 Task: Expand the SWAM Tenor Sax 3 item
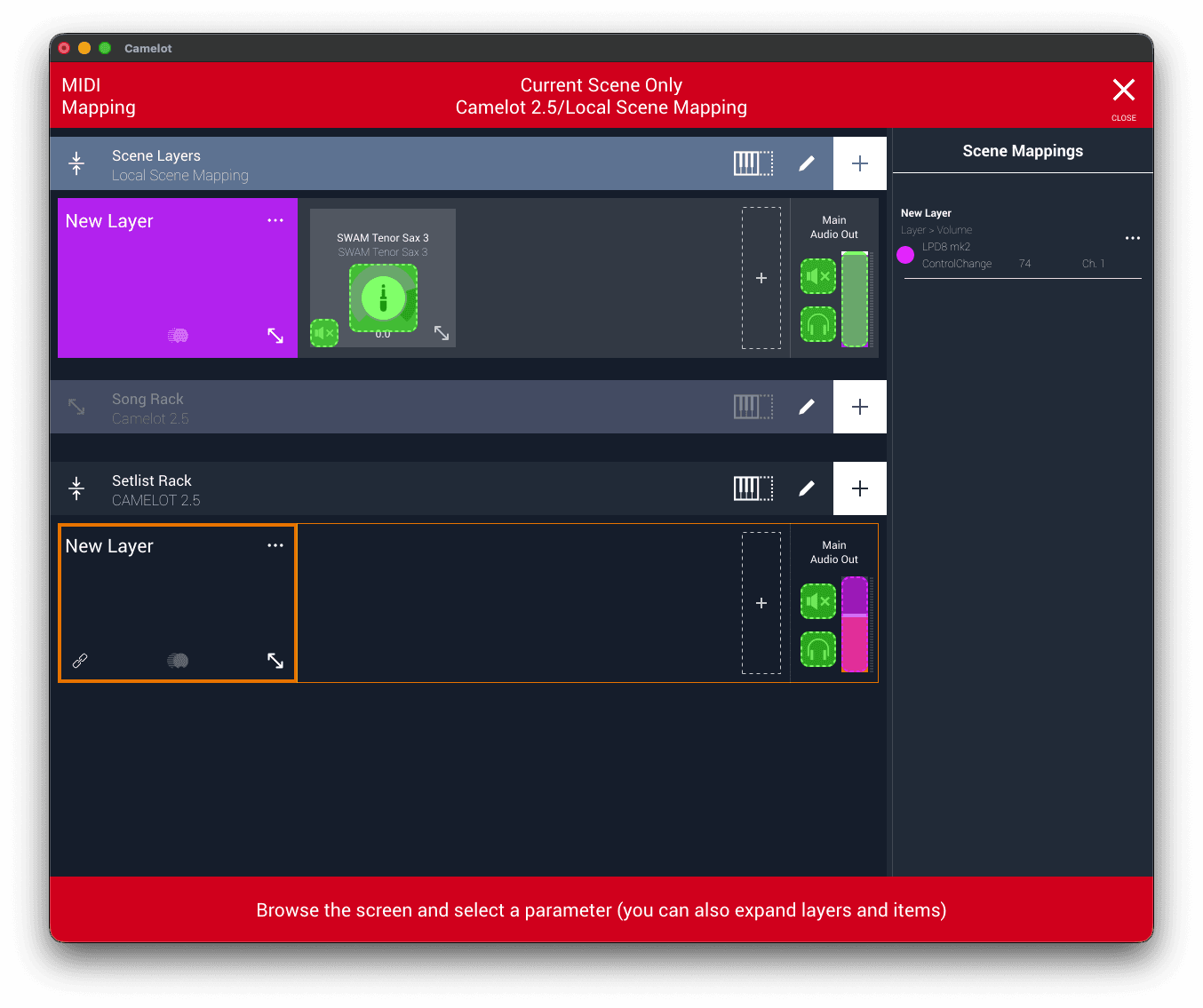click(442, 333)
